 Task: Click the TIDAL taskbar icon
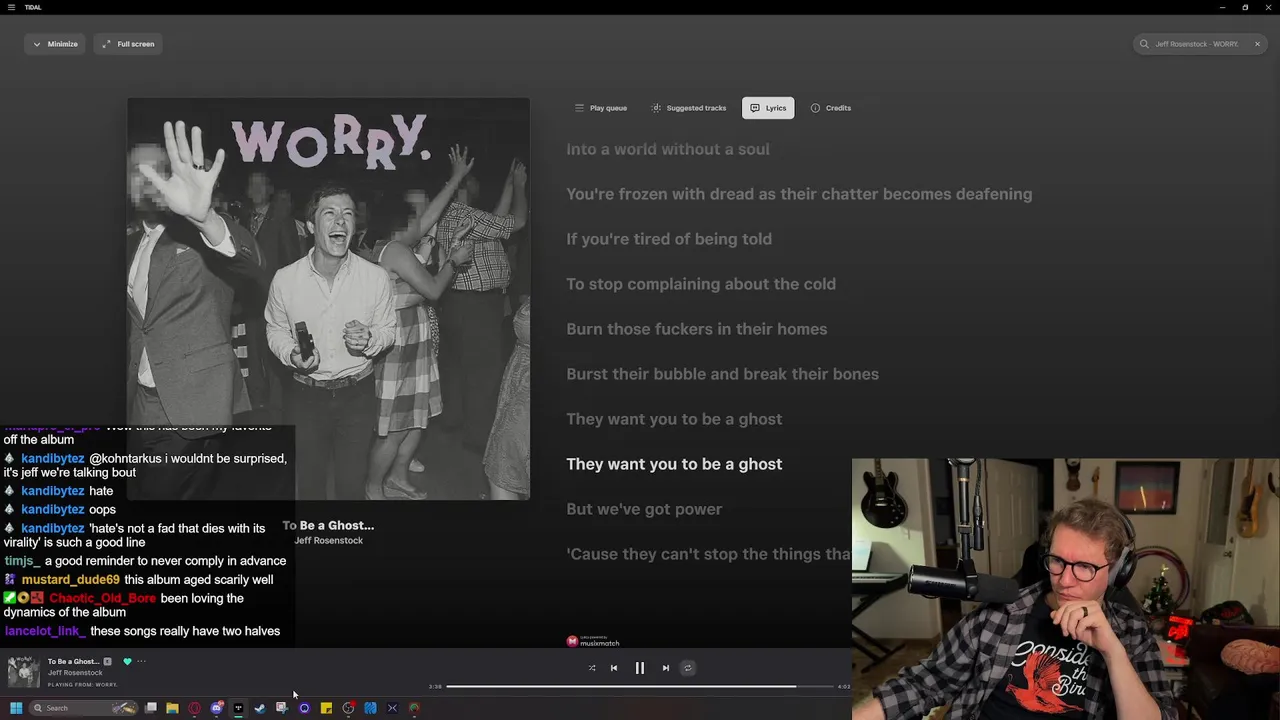[x=238, y=708]
